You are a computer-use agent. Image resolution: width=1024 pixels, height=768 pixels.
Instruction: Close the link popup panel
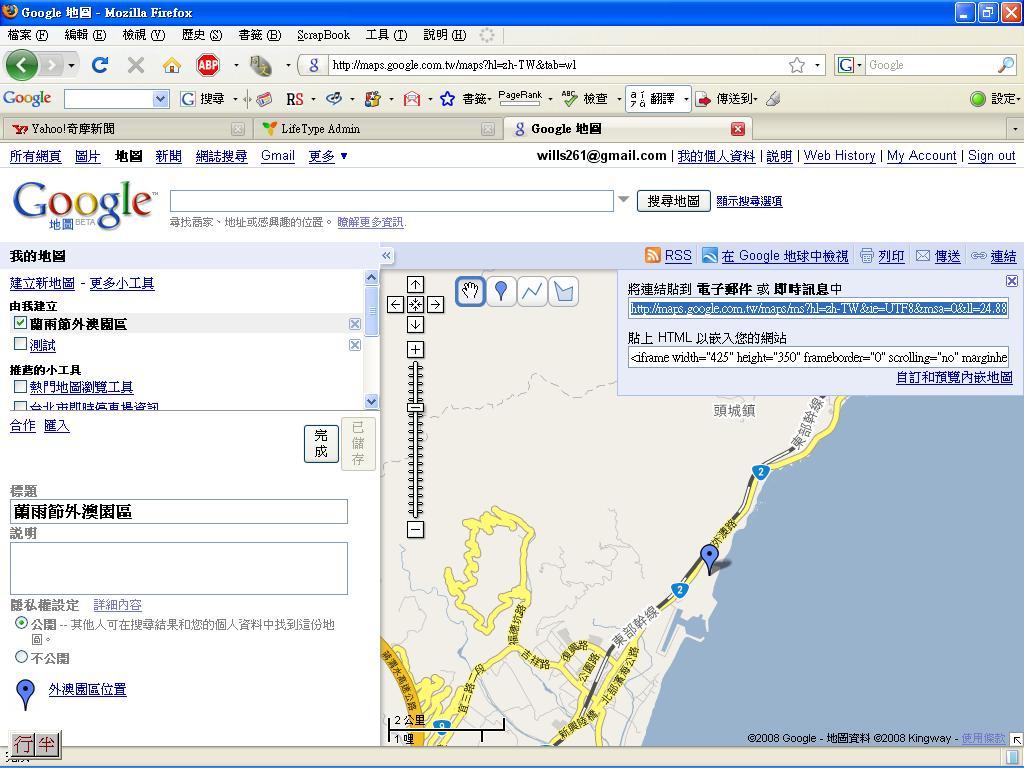[x=1012, y=281]
